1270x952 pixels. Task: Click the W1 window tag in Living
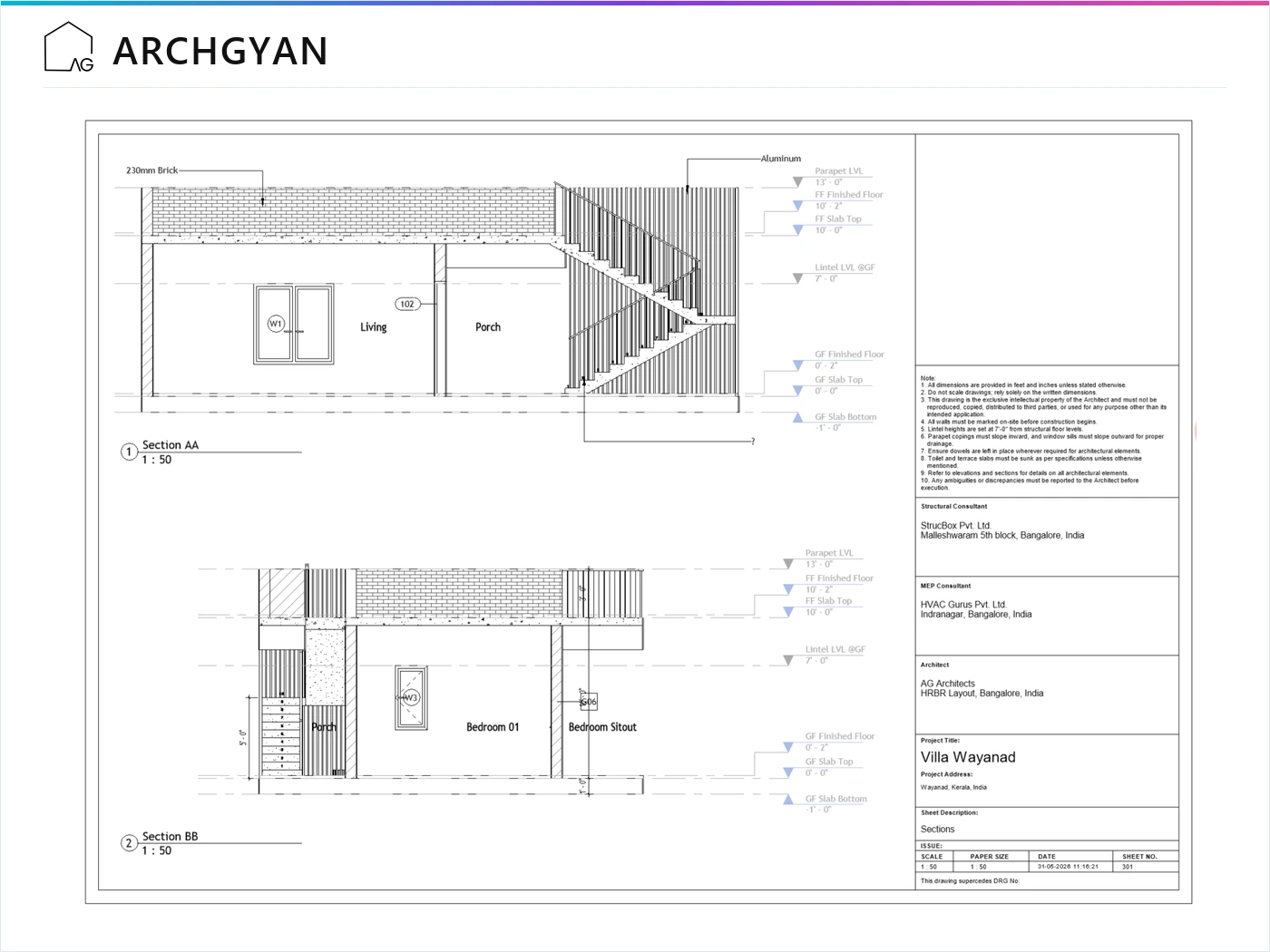pyautogui.click(x=276, y=324)
